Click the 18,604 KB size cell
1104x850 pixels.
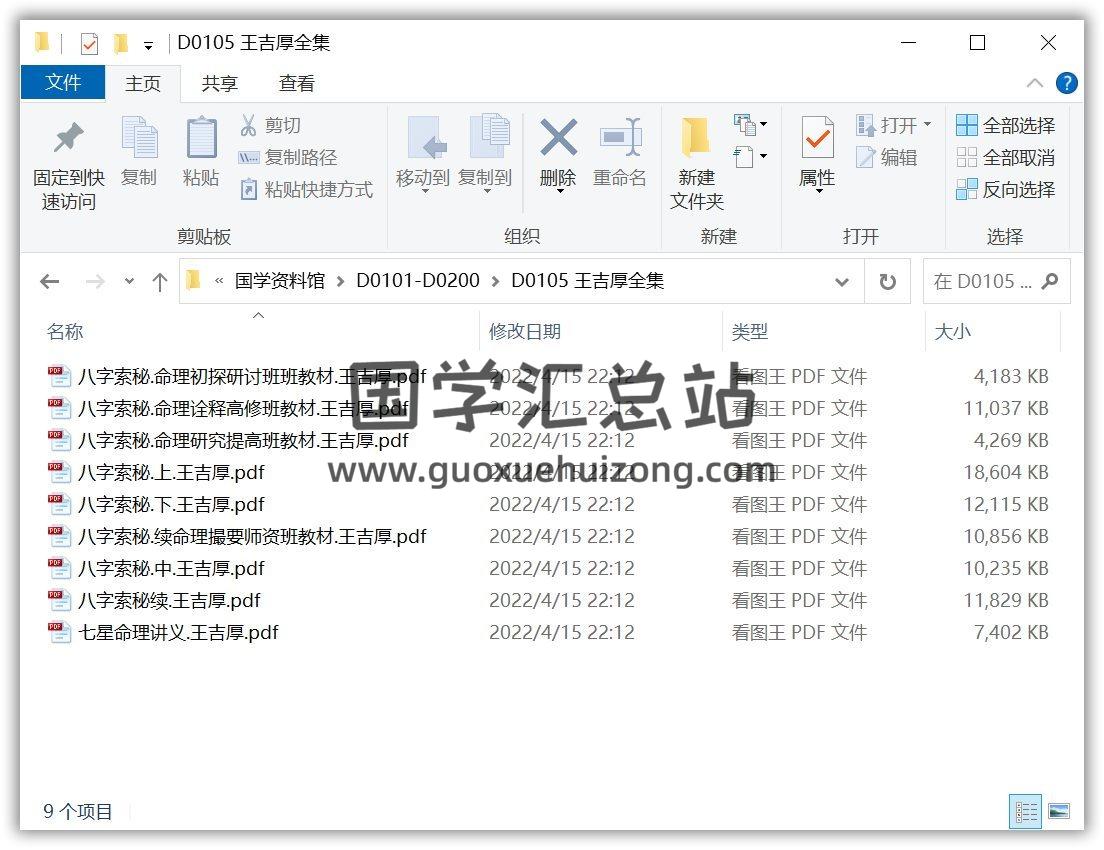(1006, 473)
